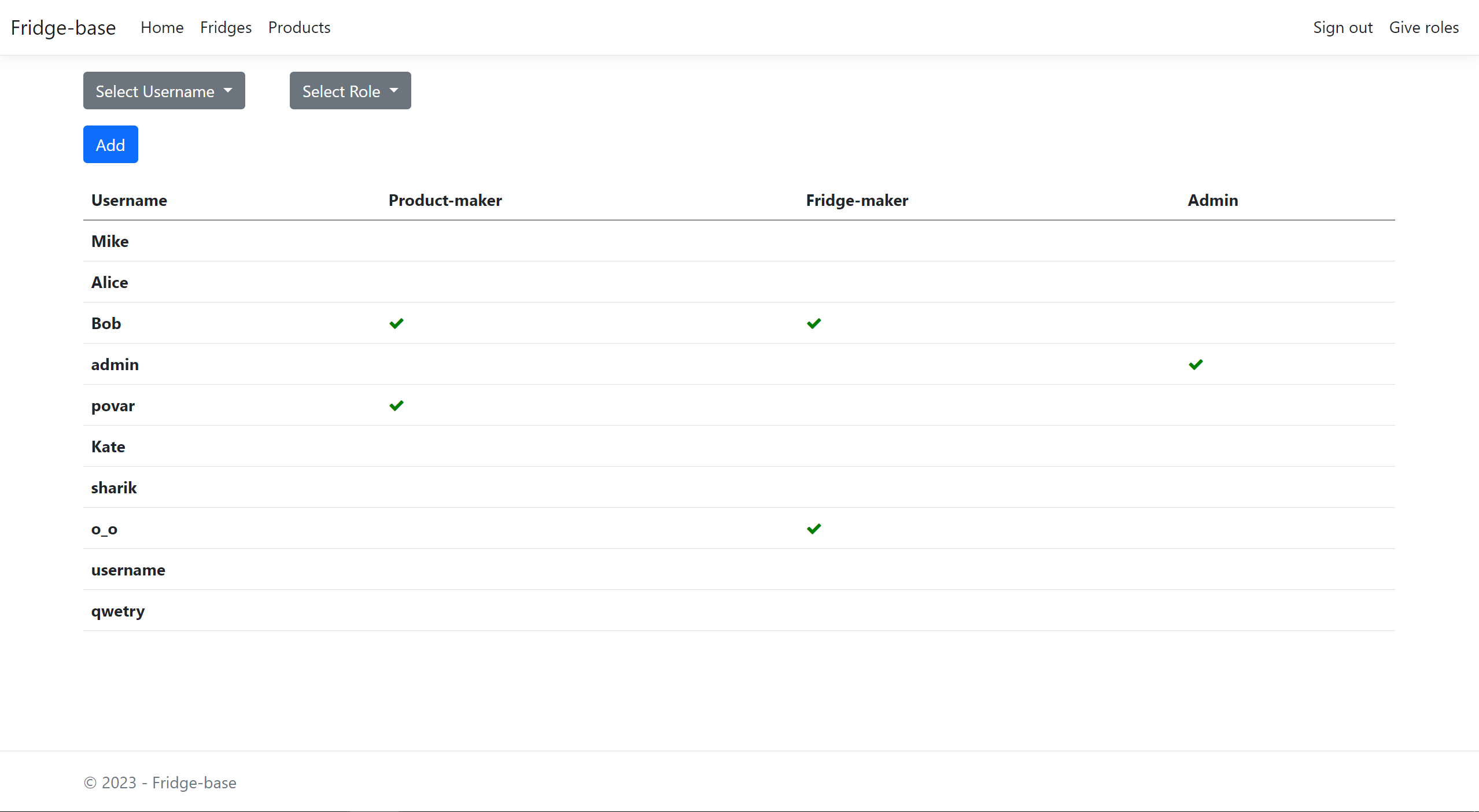Screen dimensions: 1479x812
Task: Click the Username column header
Action: (x=129, y=200)
